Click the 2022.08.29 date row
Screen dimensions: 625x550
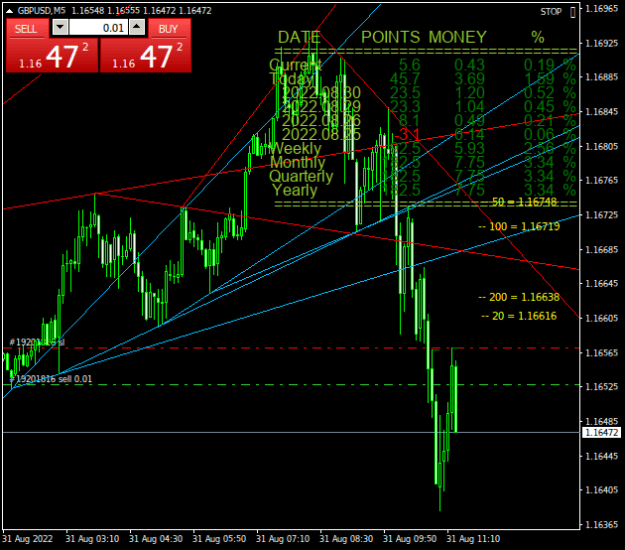coord(321,106)
